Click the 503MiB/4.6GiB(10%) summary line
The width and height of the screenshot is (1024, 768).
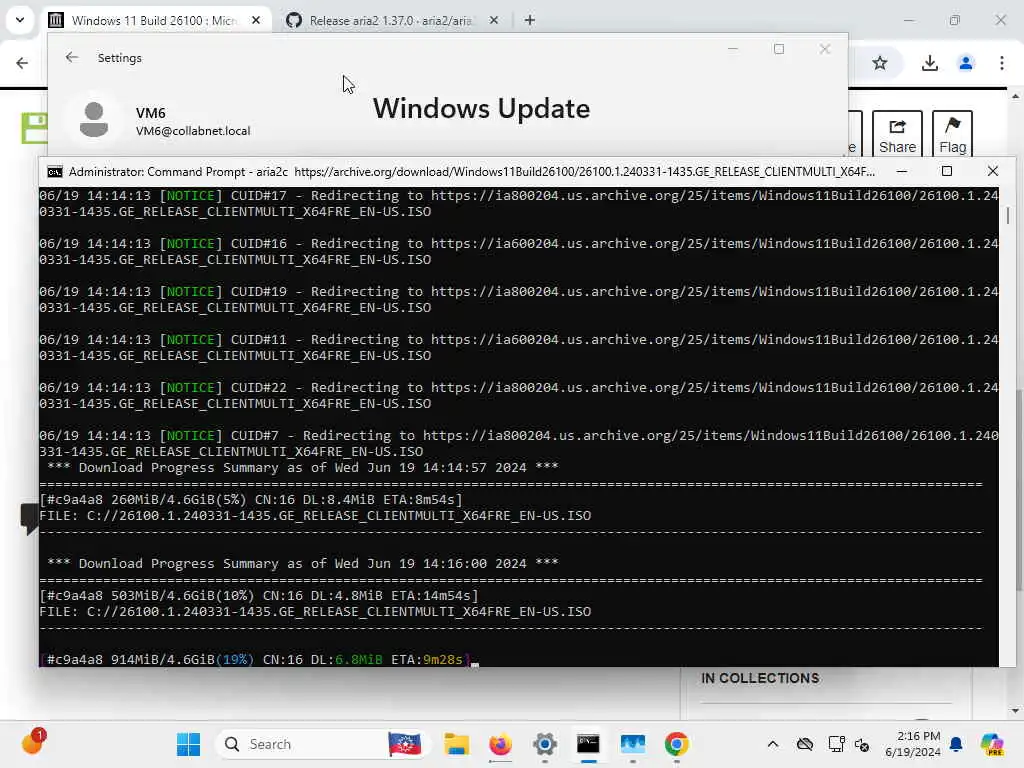[259, 595]
